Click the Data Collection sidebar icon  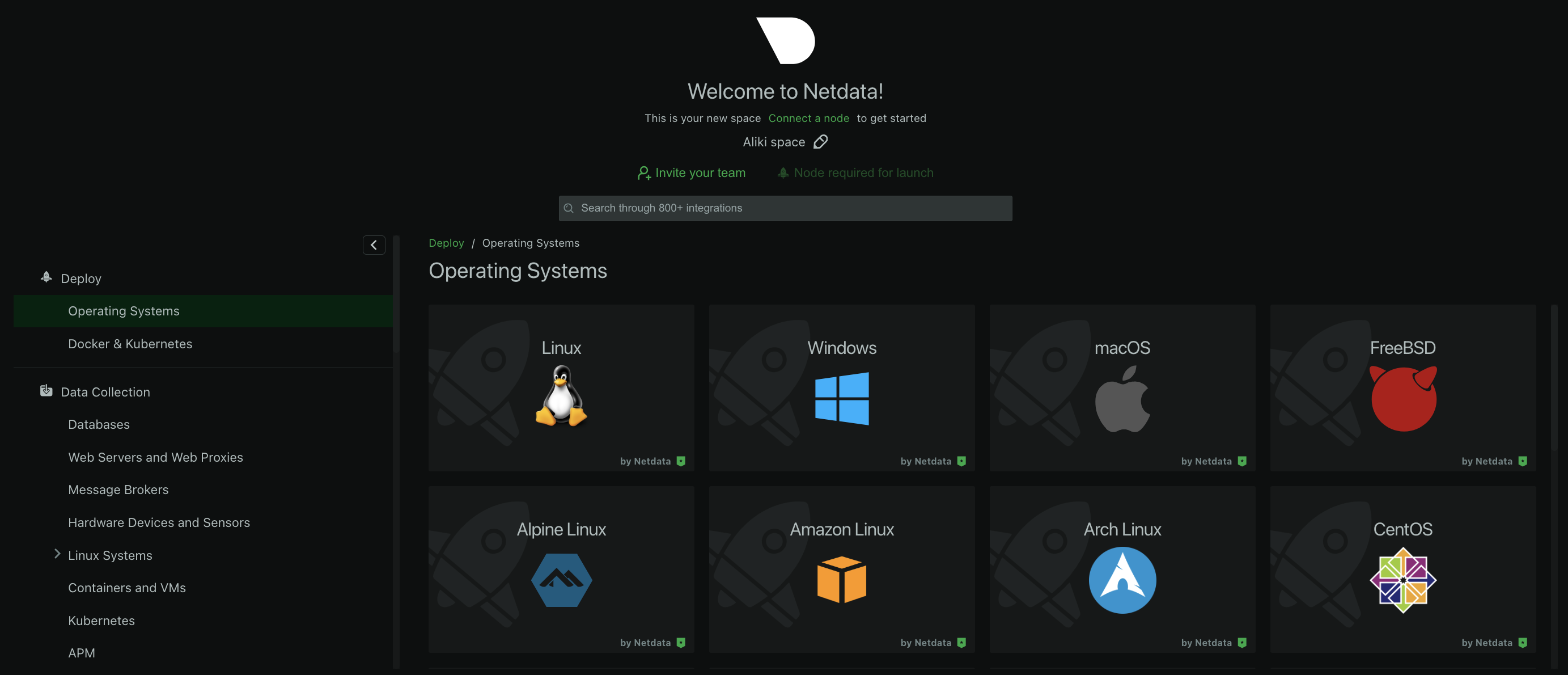[46, 390]
